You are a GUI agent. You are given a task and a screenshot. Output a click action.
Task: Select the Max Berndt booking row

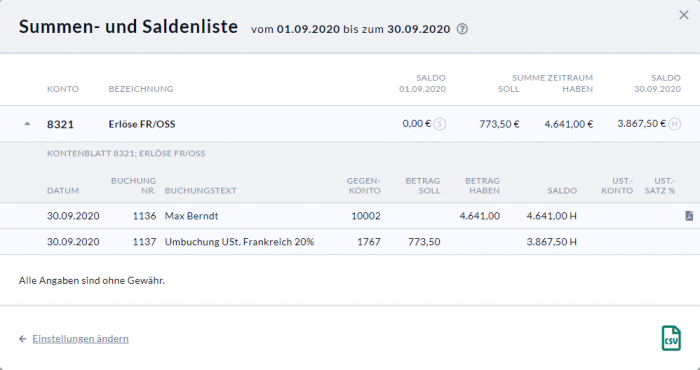tap(350, 216)
